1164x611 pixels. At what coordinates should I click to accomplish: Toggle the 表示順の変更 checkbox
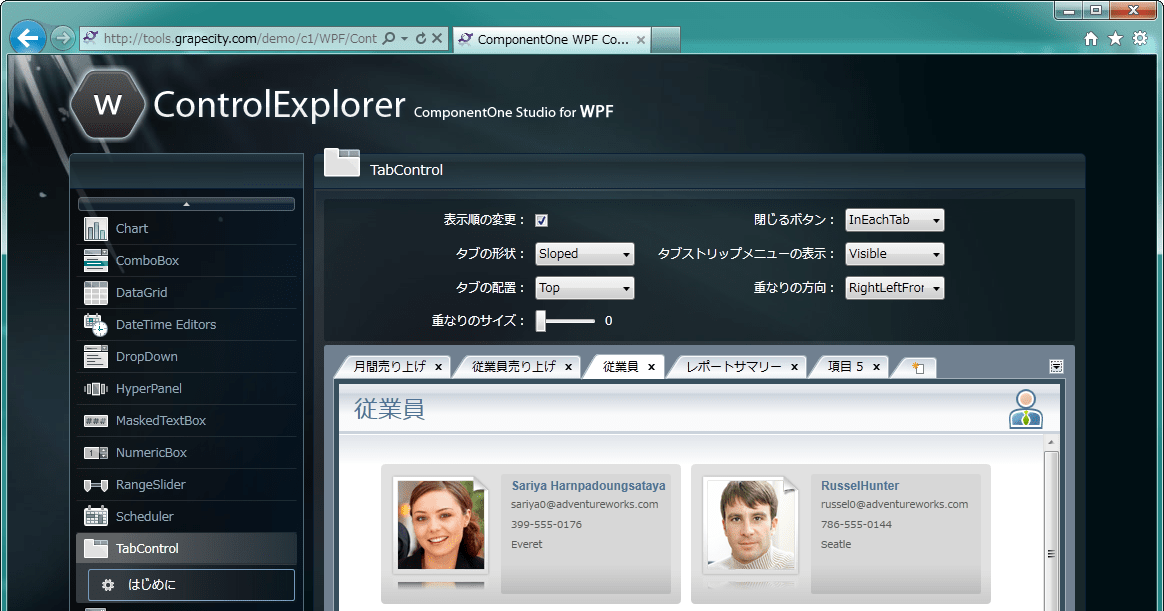pyautogui.click(x=541, y=220)
